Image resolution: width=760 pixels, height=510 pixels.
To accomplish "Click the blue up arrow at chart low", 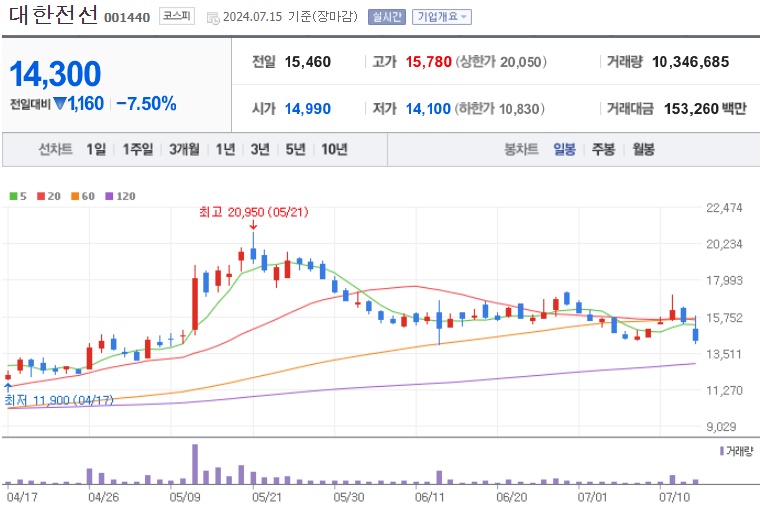I will tap(8, 387).
